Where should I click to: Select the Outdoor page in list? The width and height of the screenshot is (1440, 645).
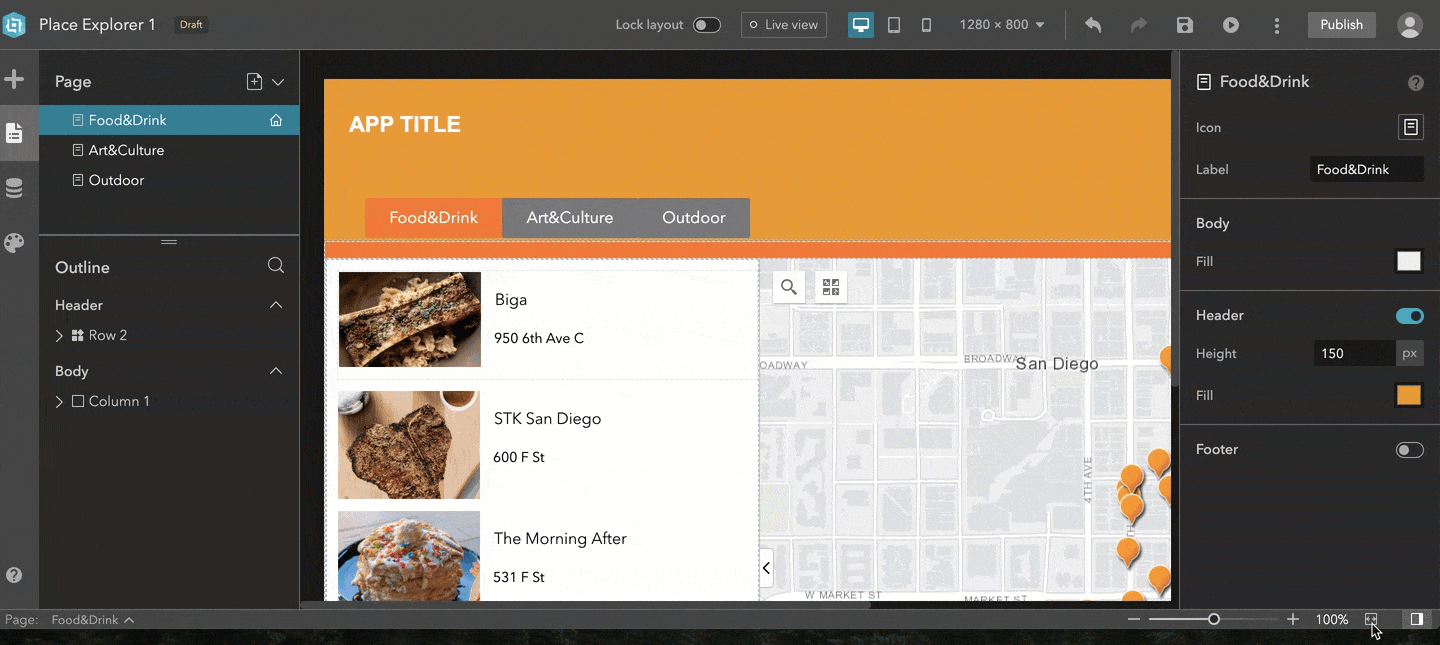pyautogui.click(x=169, y=180)
